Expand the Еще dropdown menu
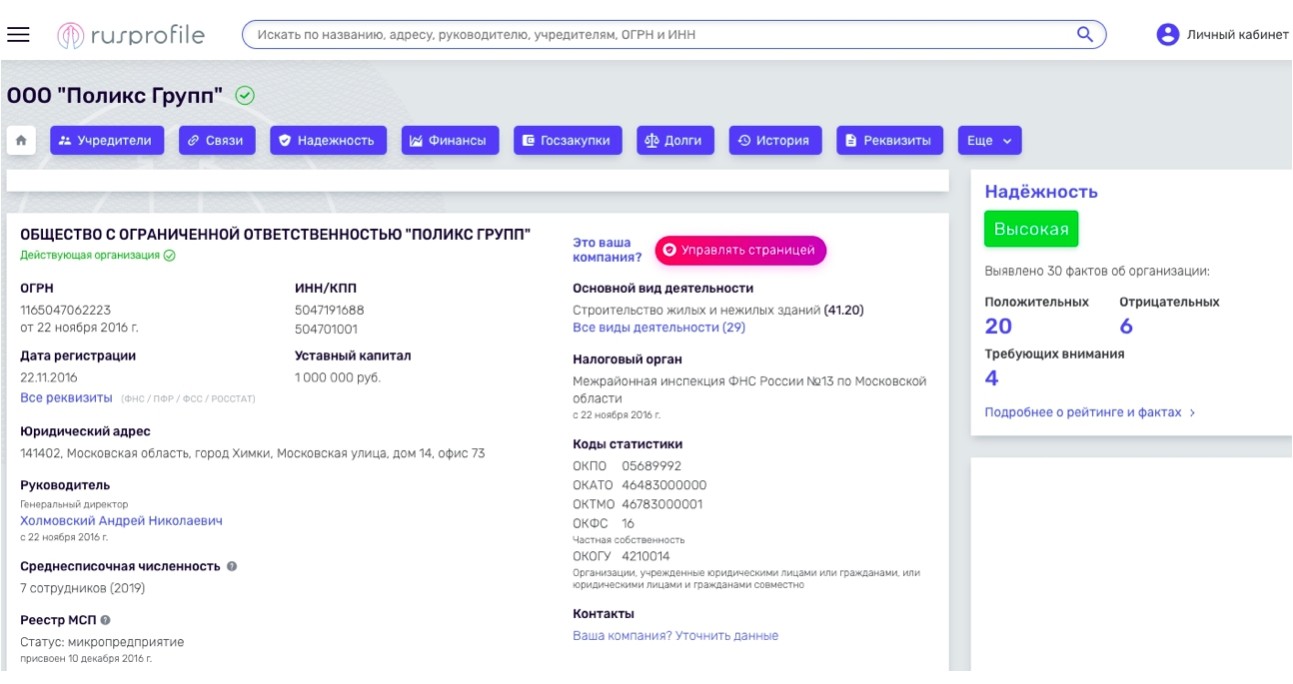This screenshot has width=1293, height=684. (x=990, y=141)
